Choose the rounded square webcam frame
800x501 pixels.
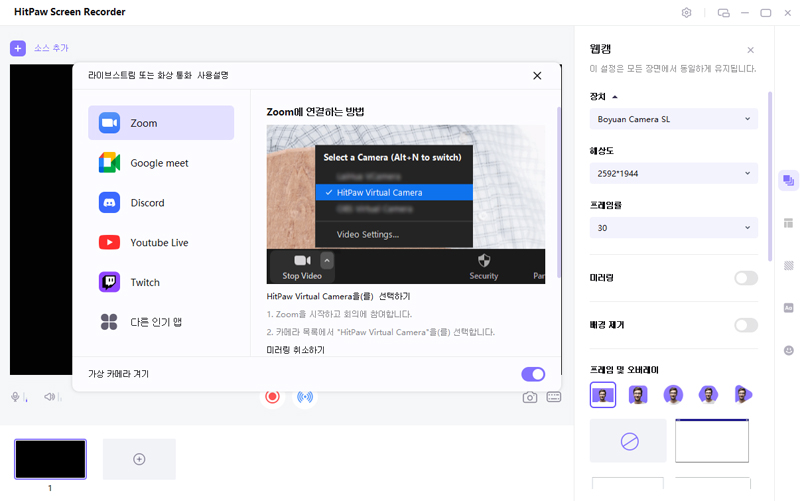click(638, 394)
